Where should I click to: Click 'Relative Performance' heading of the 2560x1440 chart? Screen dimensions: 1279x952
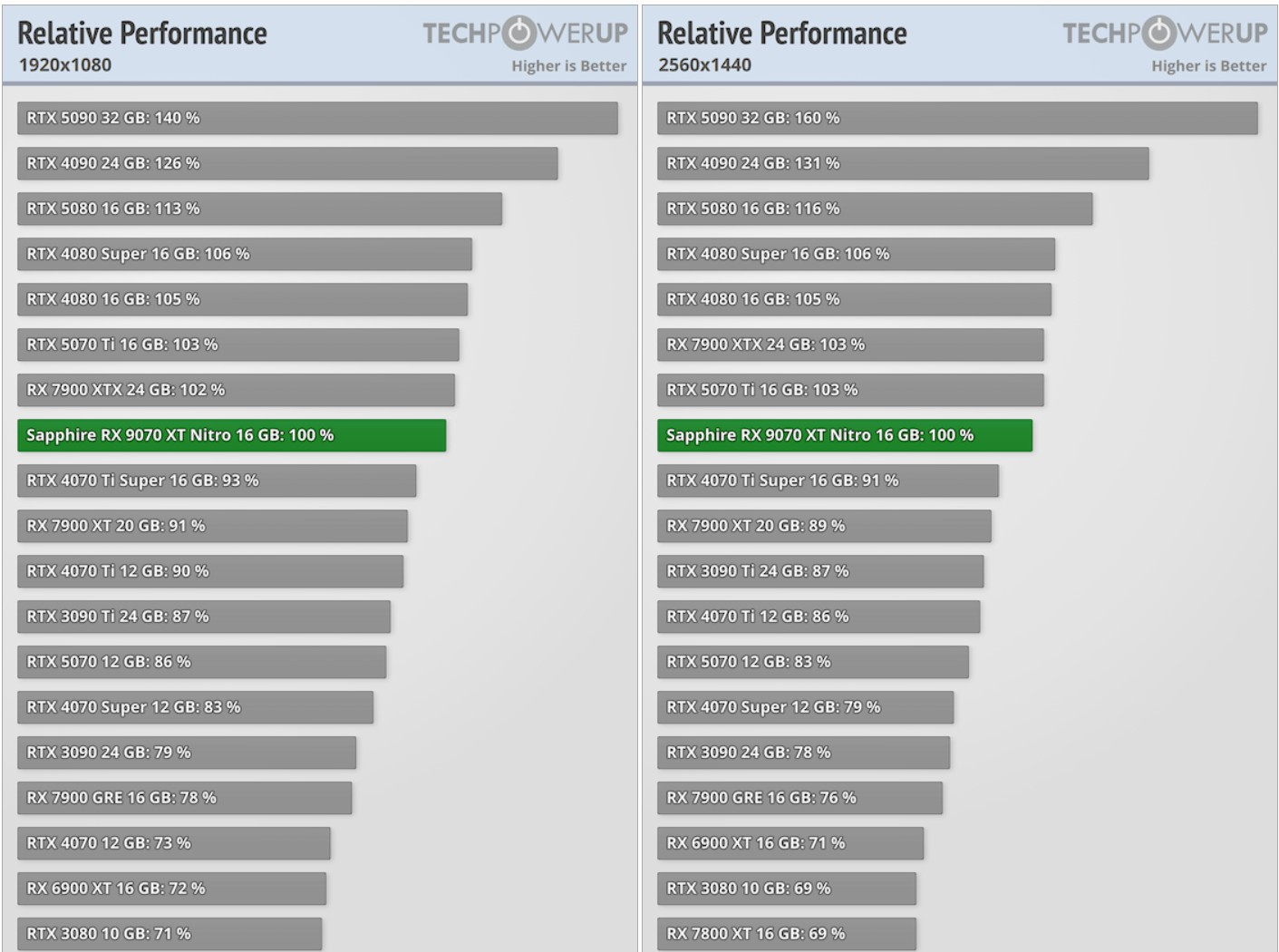point(782,34)
